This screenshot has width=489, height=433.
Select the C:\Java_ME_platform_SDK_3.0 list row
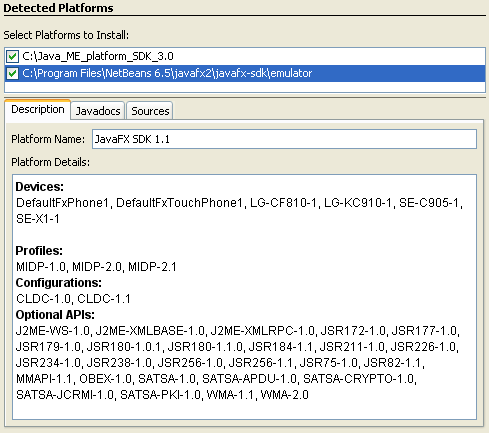(x=245, y=56)
